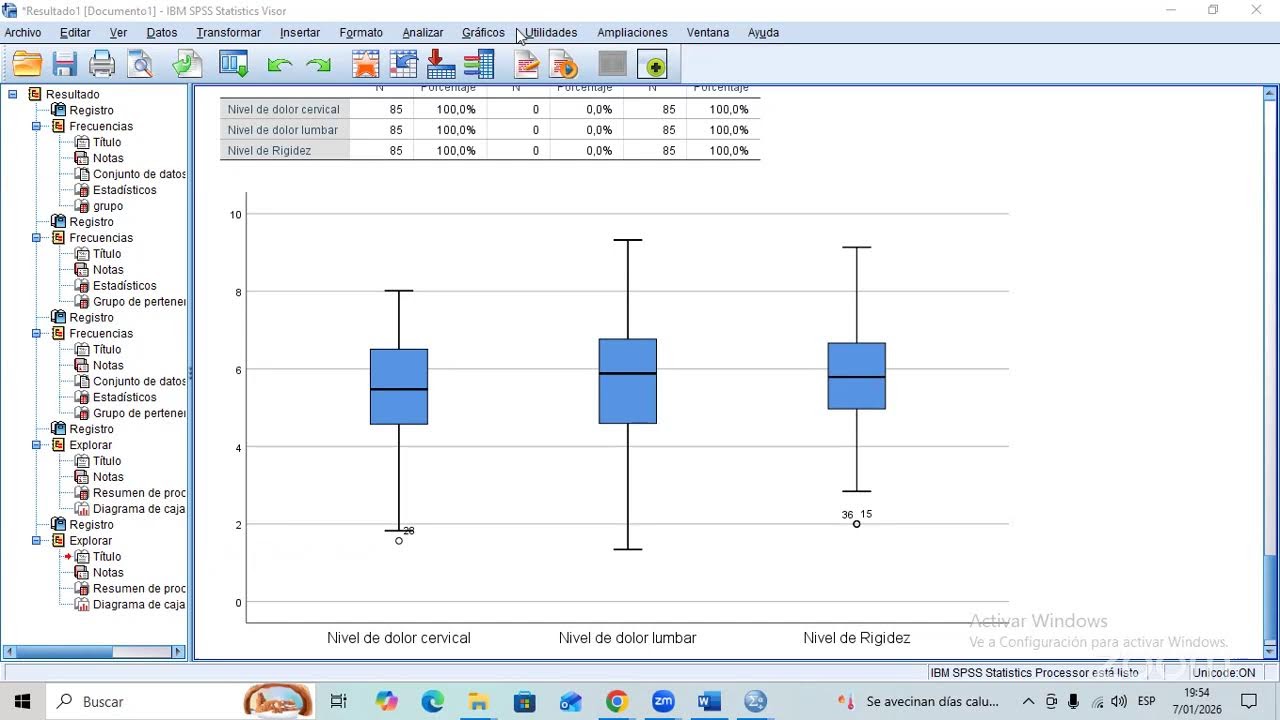This screenshot has width=1280, height=720.
Task: Click the green Undo arrow
Action: tap(280, 65)
